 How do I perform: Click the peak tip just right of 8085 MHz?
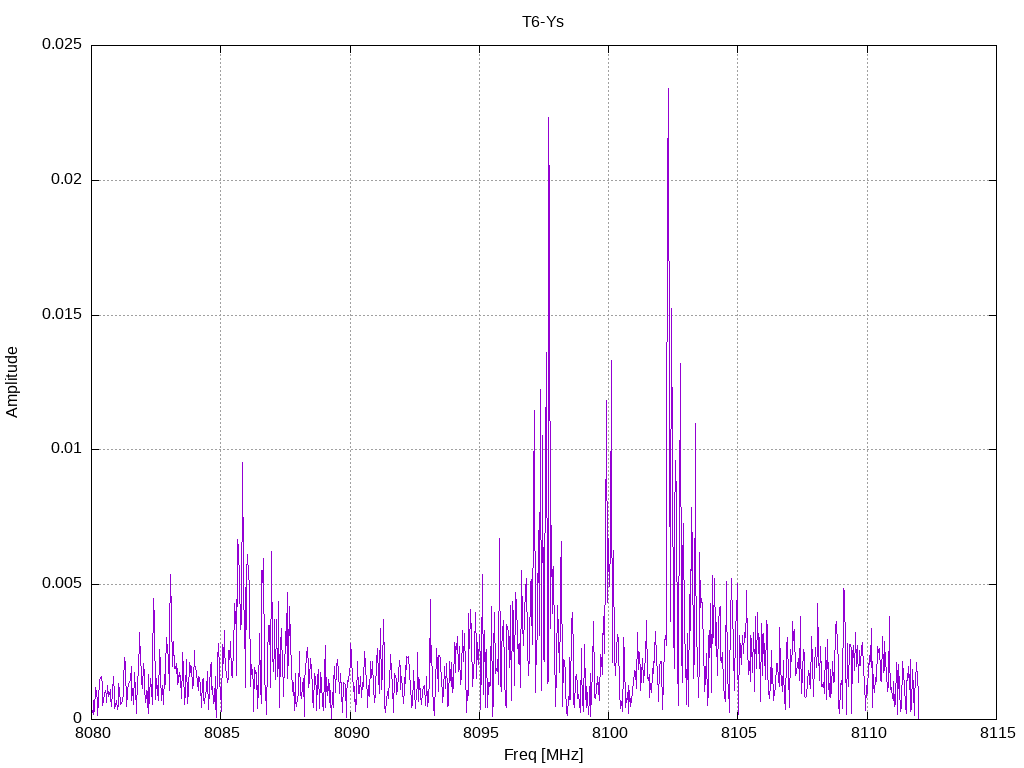point(242,463)
